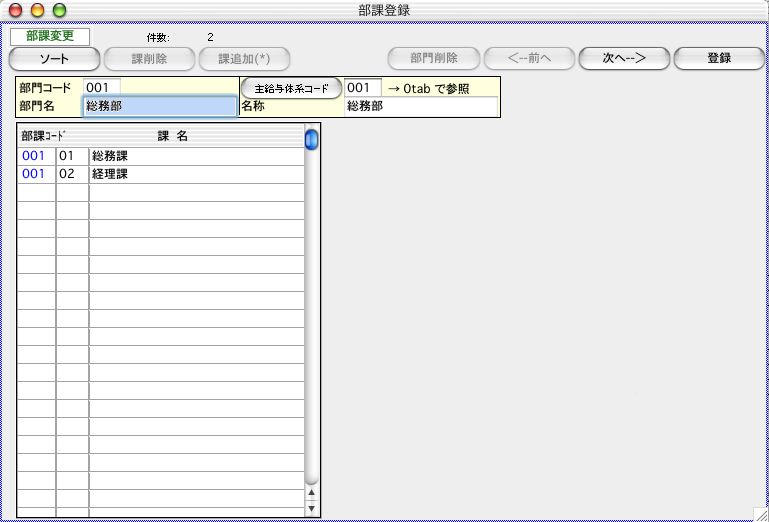This screenshot has width=769, height=522.
Task: Click the 課名 column header
Action: 173,136
